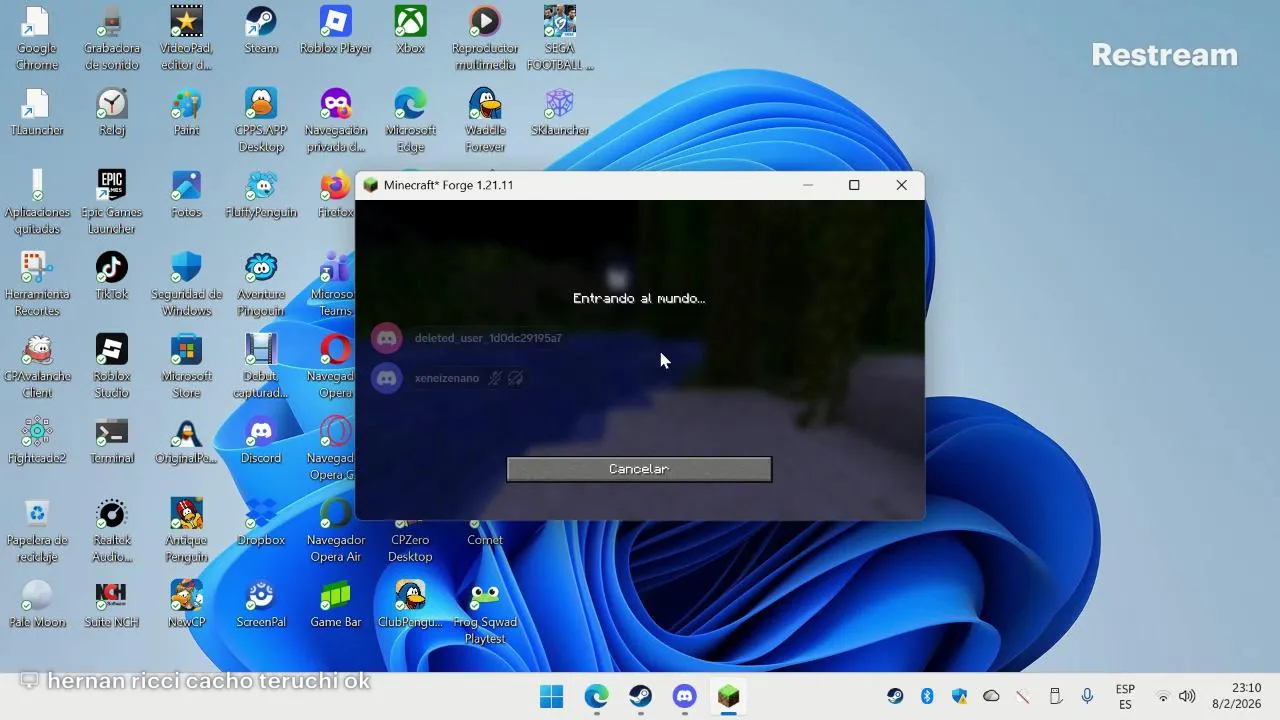Launch Fightcade2 desktop icon
Viewport: 1280px width, 720px height.
[37, 440]
